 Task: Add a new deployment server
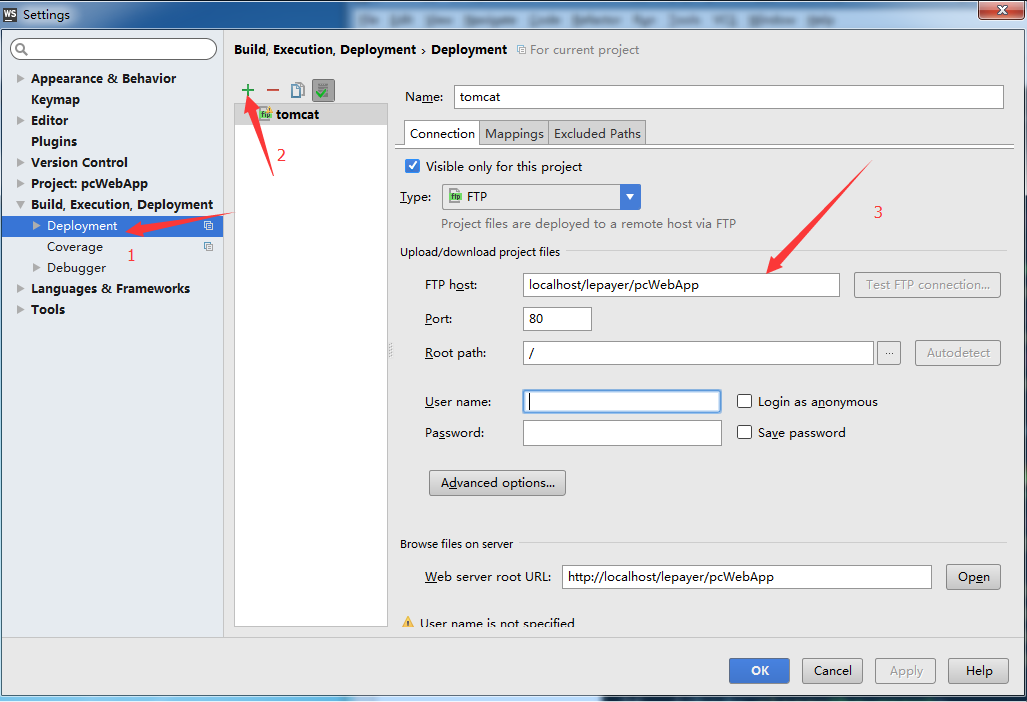(248, 90)
